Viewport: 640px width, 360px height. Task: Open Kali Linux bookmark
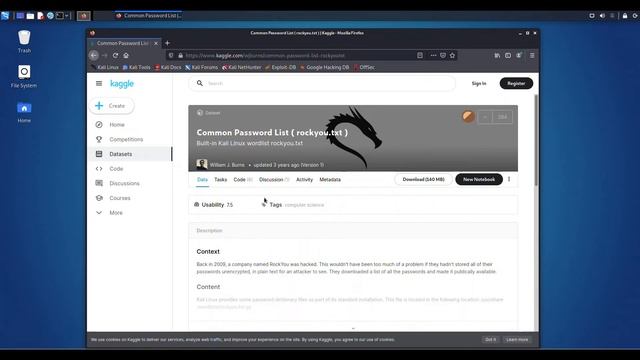[x=104, y=67]
